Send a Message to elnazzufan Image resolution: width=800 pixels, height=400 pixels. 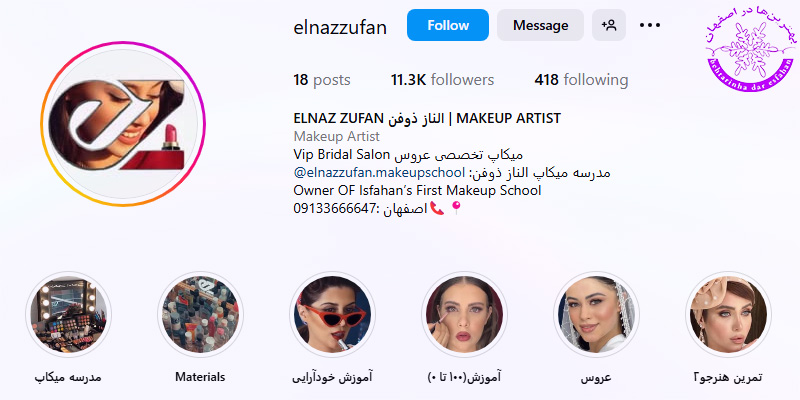point(540,25)
